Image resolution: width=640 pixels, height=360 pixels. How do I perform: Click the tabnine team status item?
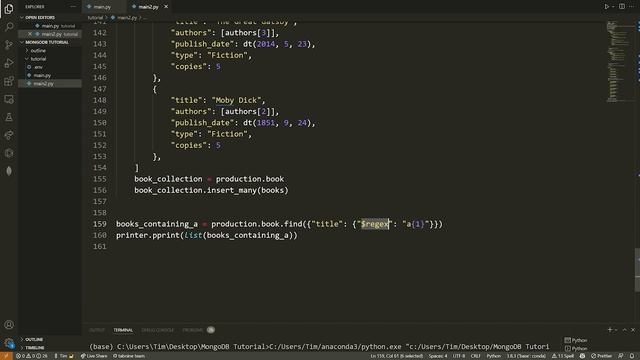pyautogui.click(x=129, y=356)
